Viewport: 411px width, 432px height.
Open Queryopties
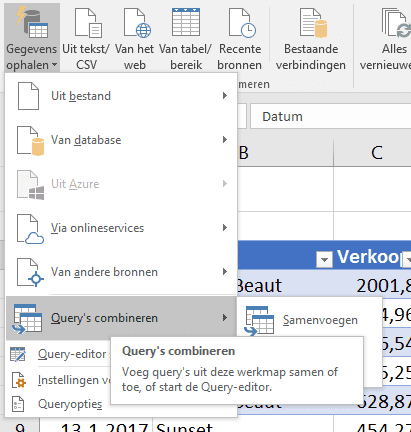[70, 404]
